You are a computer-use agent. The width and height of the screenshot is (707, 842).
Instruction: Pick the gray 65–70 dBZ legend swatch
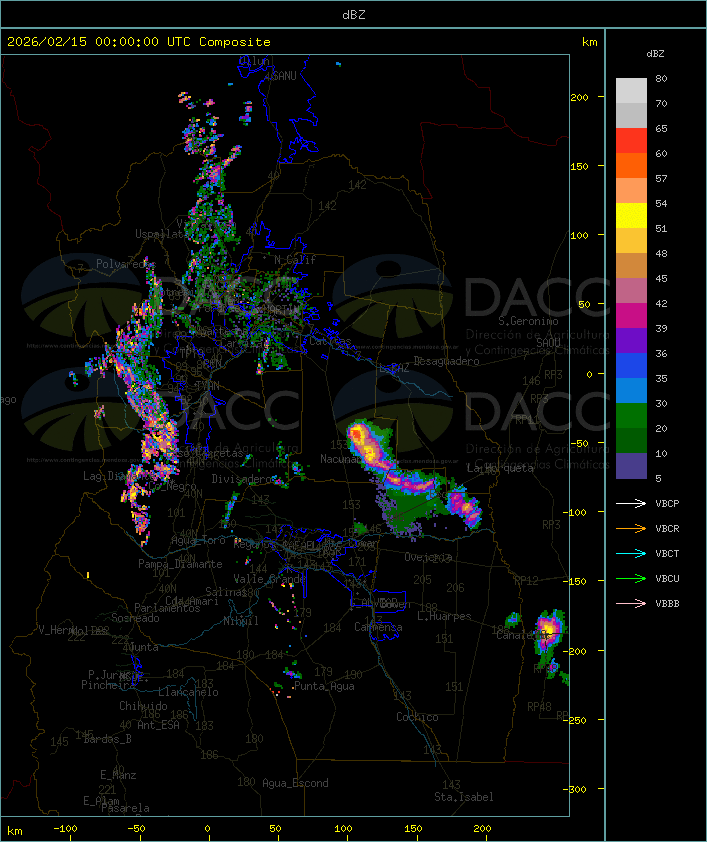tap(631, 115)
